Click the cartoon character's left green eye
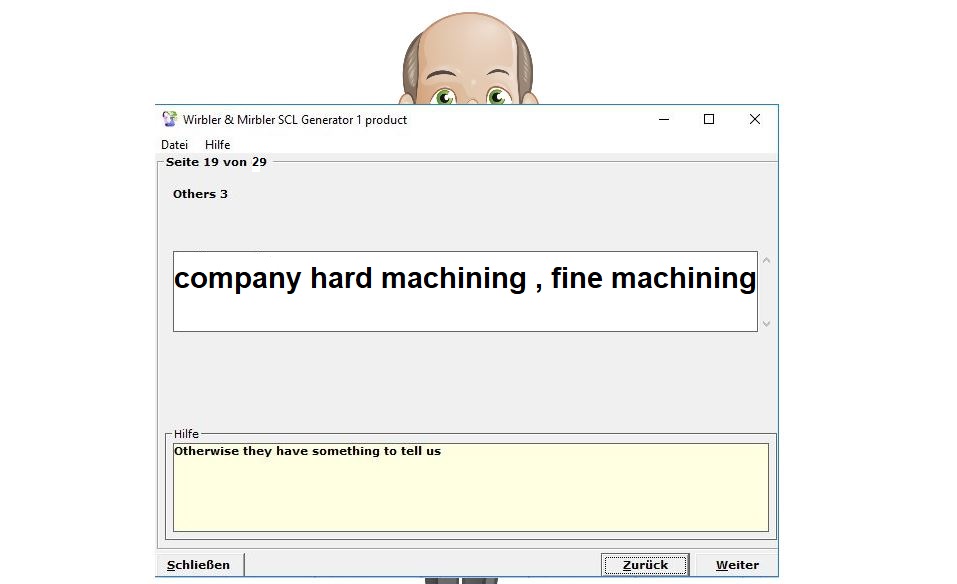This screenshot has height=584, width=957. point(444,96)
